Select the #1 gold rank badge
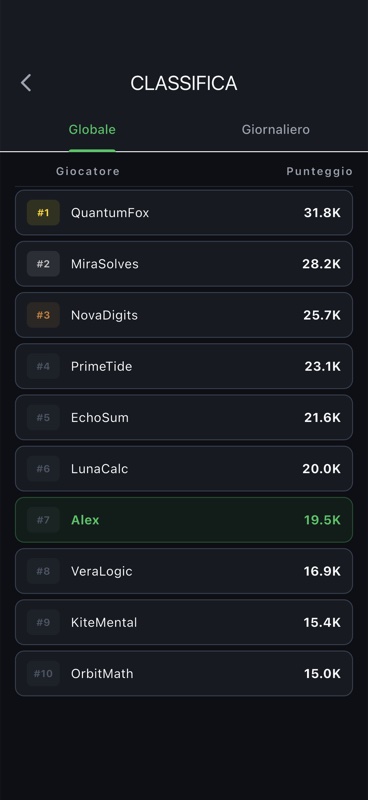Viewport: 368px width, 800px height. [43, 213]
